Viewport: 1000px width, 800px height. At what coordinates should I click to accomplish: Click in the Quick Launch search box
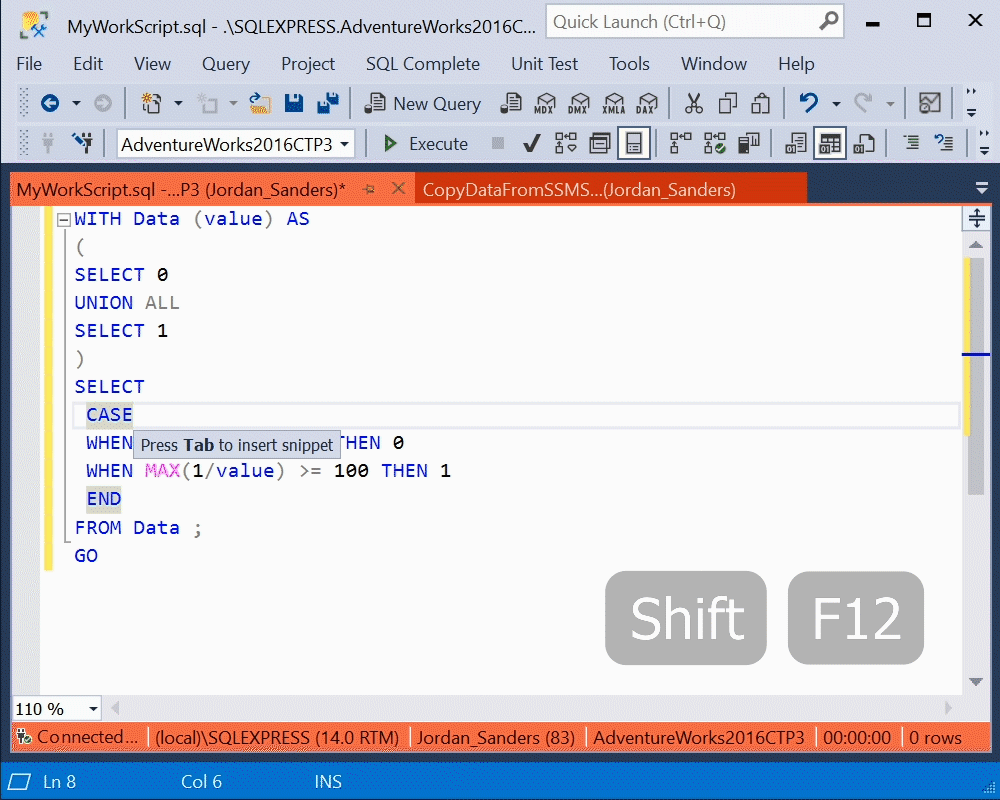click(695, 22)
